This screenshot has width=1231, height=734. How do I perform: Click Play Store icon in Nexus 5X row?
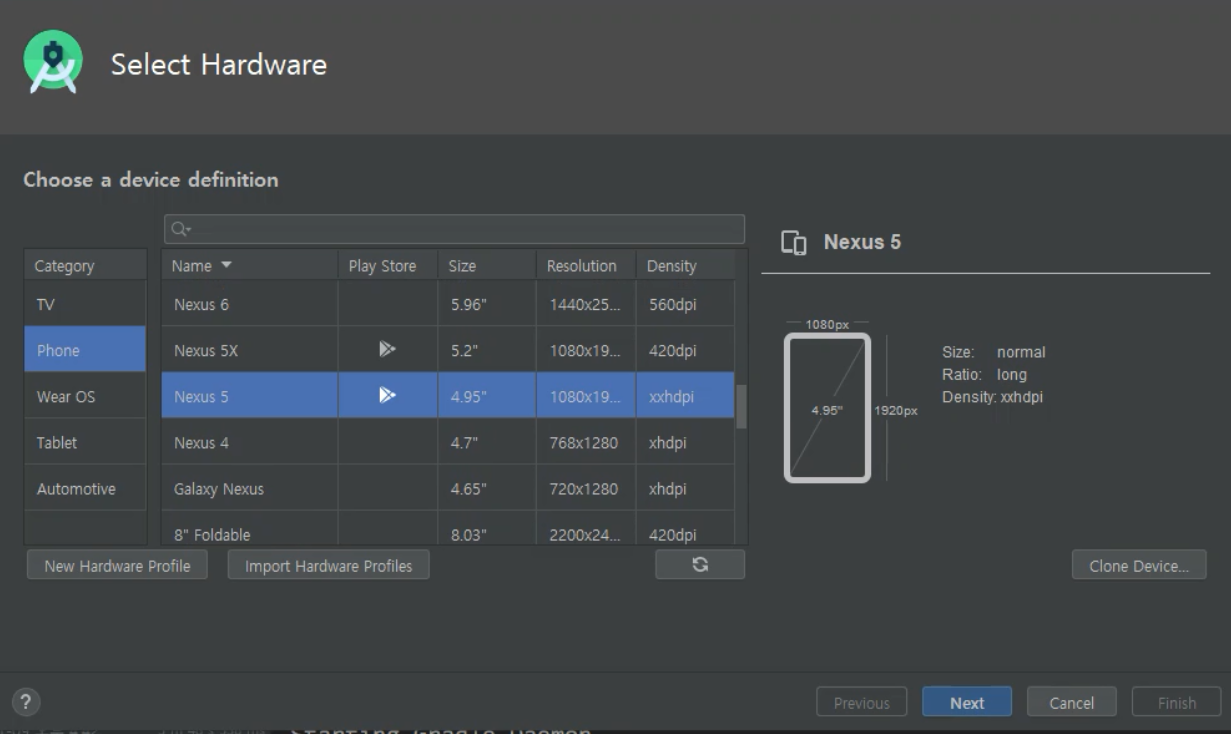(x=387, y=349)
